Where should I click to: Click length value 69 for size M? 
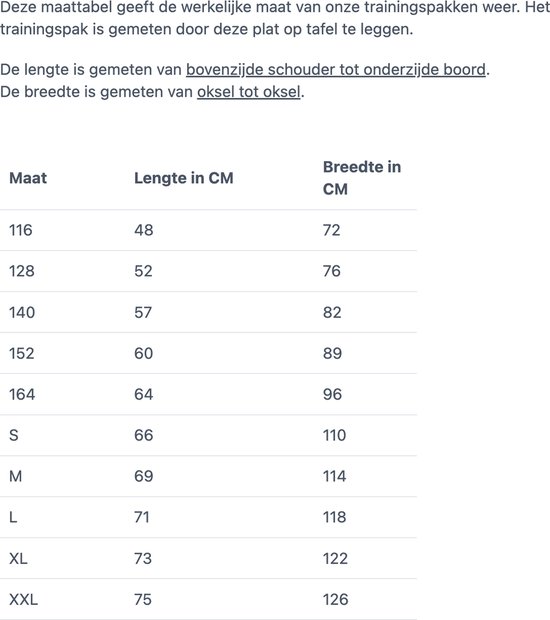[144, 476]
